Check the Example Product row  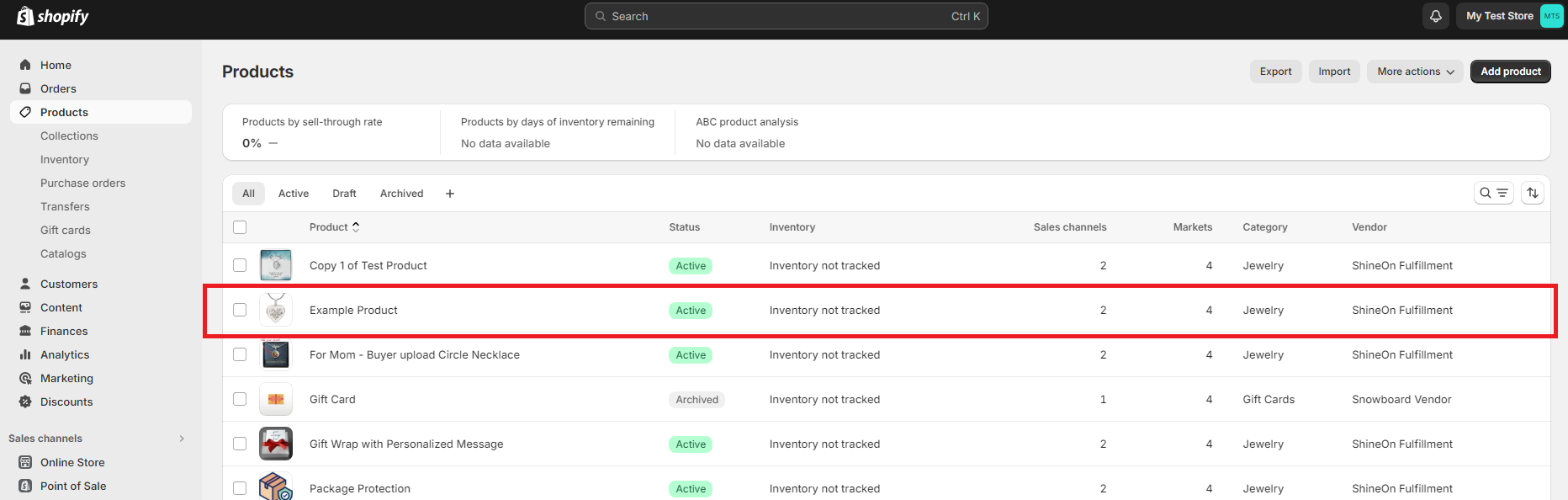240,310
